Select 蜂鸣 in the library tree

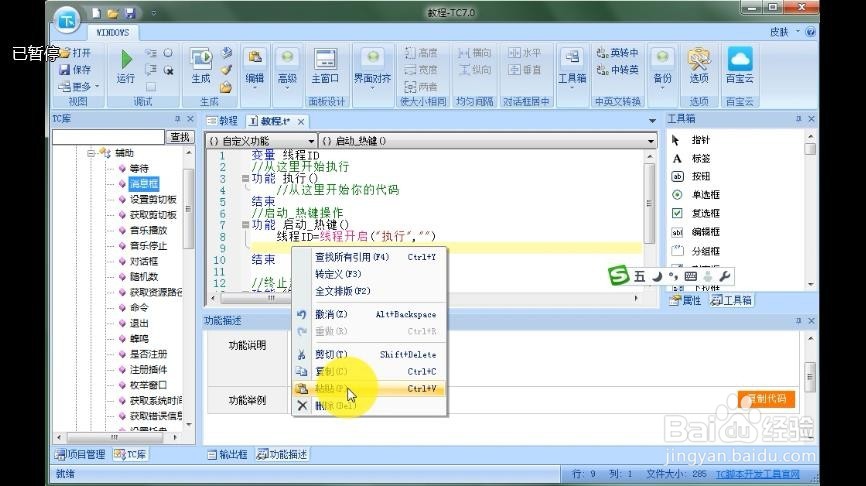pos(139,339)
